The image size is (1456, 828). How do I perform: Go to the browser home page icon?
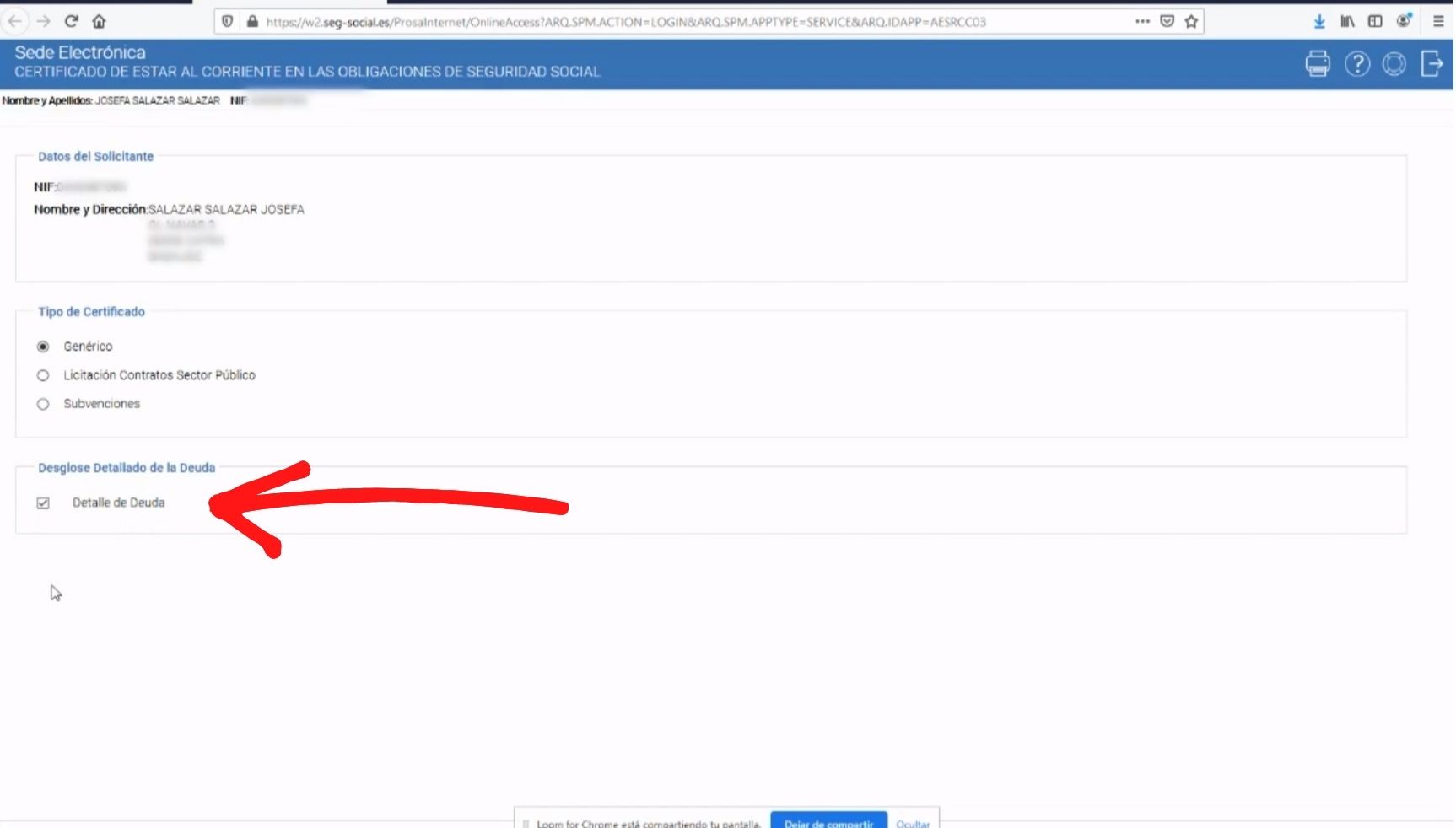click(99, 21)
